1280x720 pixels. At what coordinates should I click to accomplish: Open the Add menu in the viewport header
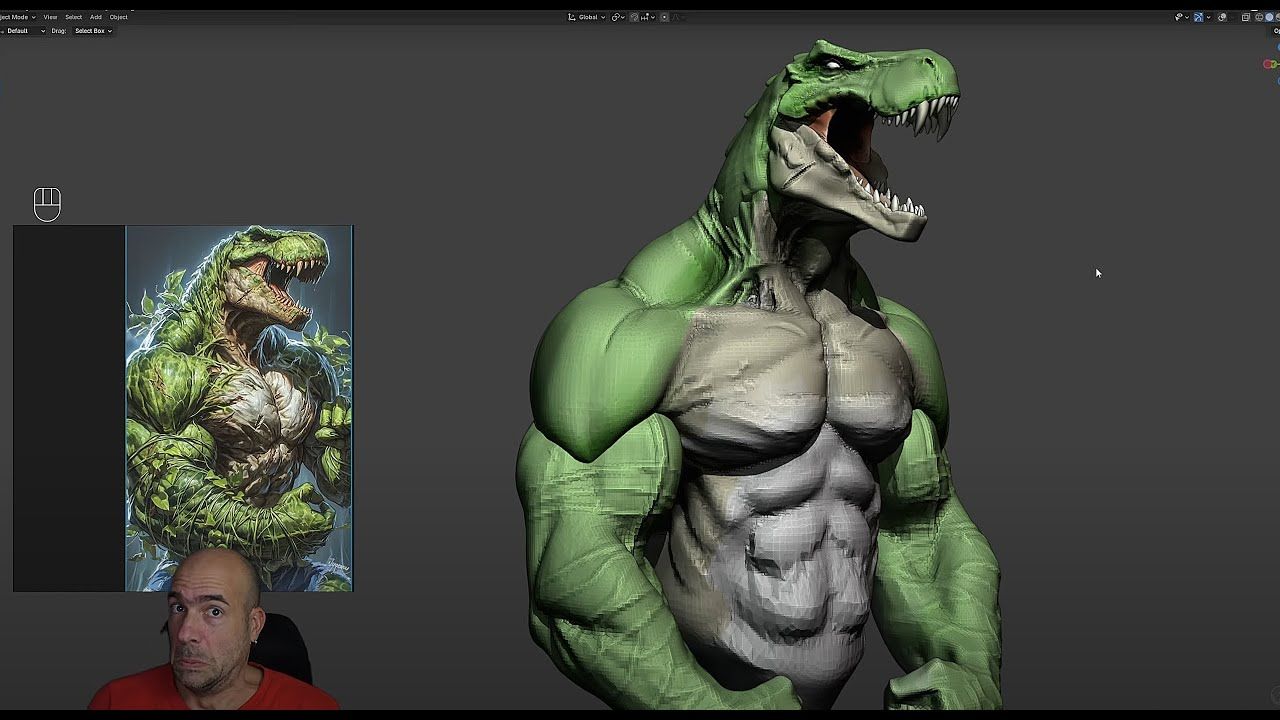(x=95, y=17)
